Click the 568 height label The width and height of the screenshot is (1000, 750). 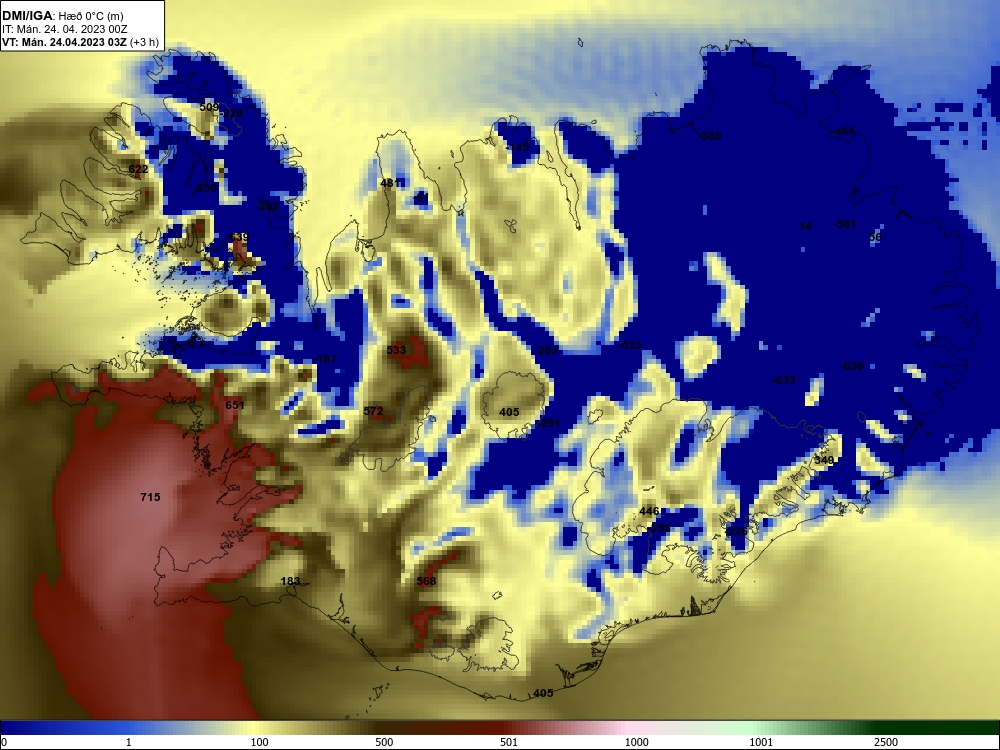(426, 581)
